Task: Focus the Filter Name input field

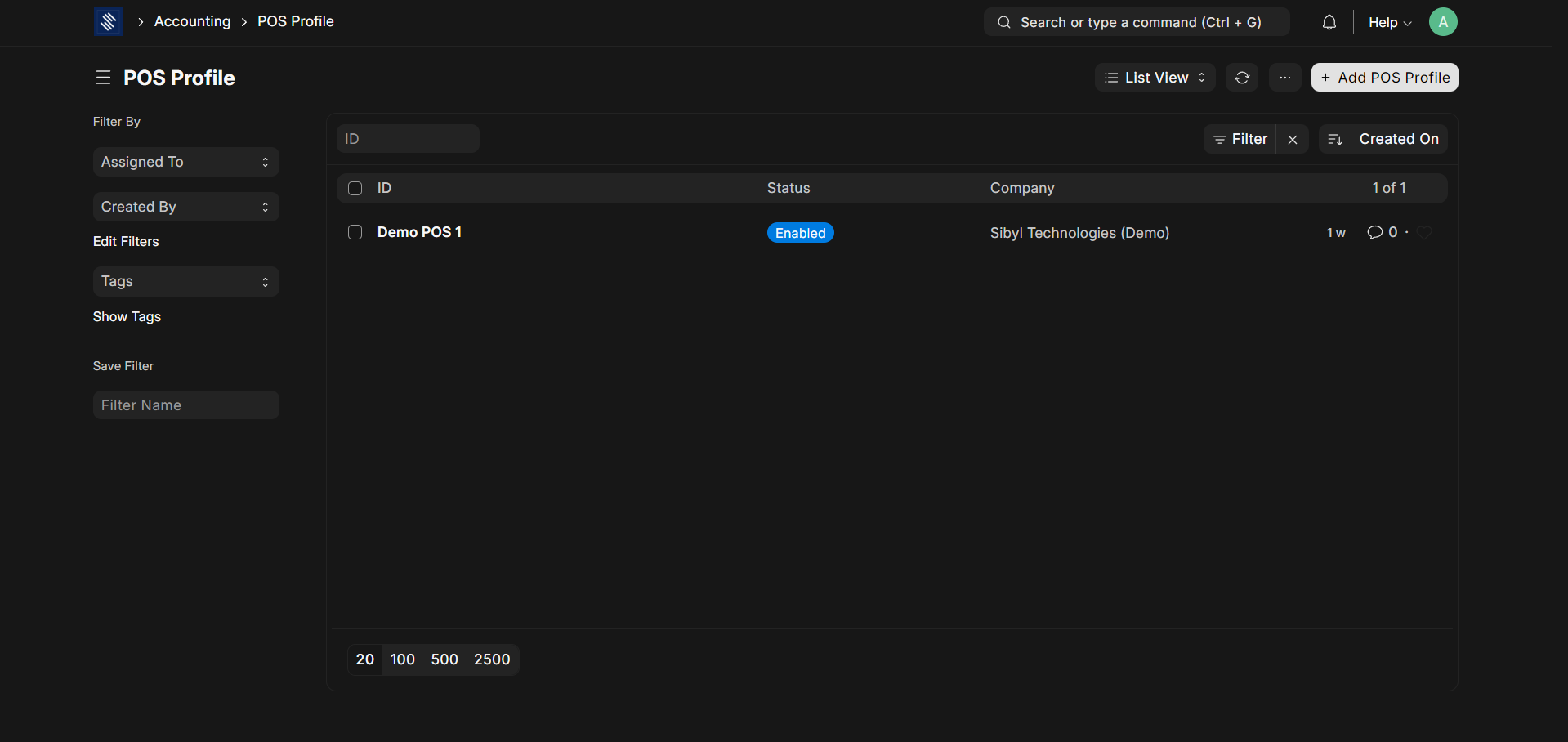Action: [185, 405]
